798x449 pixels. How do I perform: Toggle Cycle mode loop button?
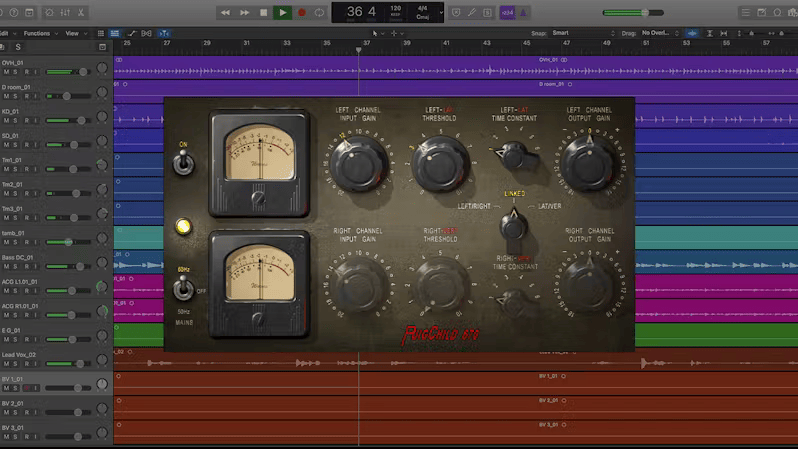tap(319, 13)
